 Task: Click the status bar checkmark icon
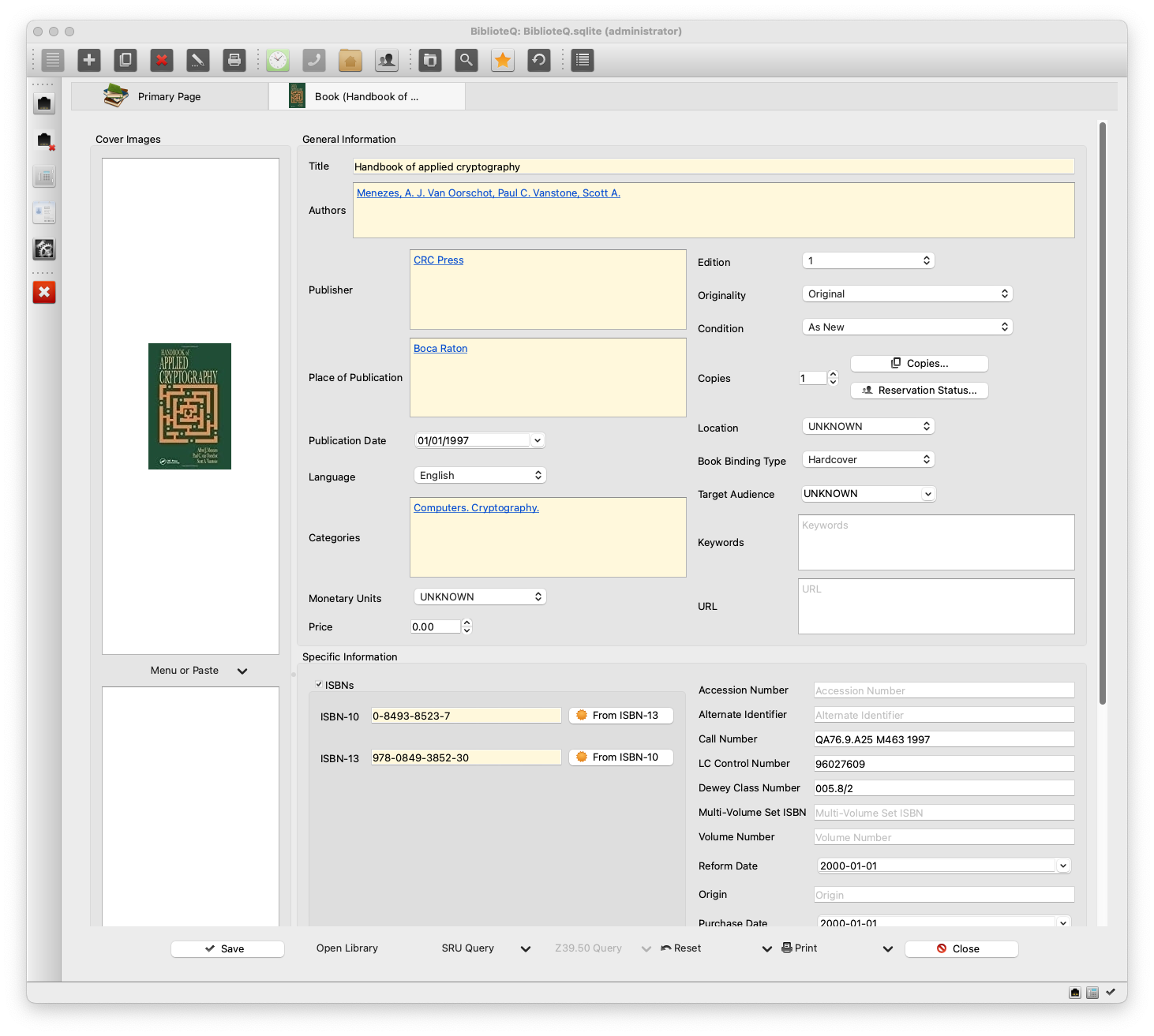(x=1111, y=993)
